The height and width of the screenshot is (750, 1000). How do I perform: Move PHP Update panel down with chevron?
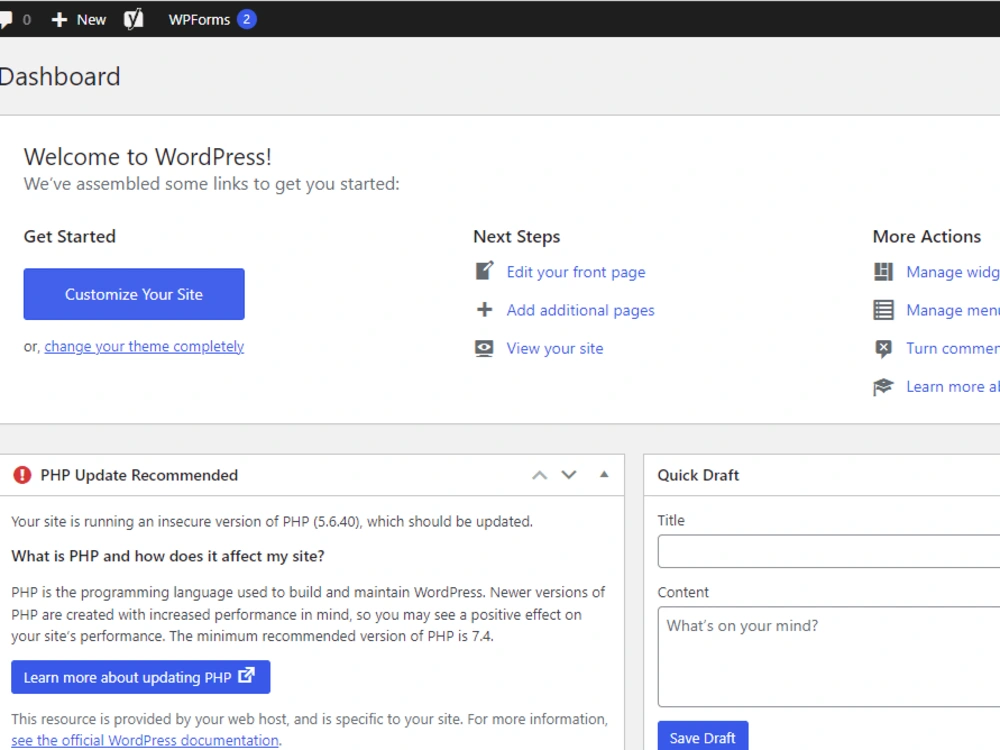pos(569,475)
